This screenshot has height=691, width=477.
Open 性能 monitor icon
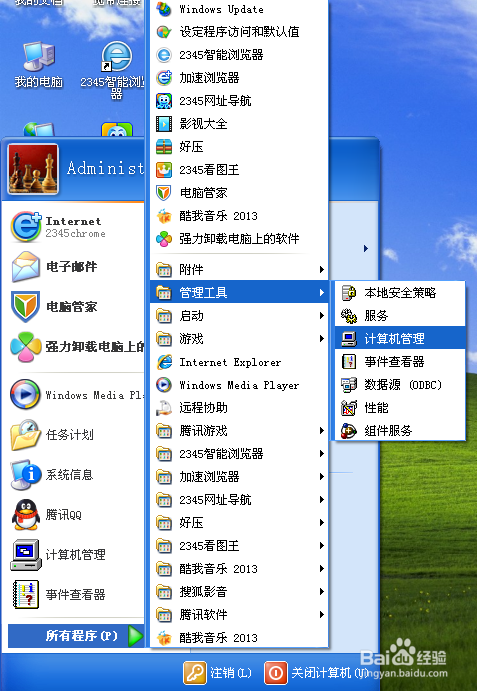pyautogui.click(x=349, y=408)
